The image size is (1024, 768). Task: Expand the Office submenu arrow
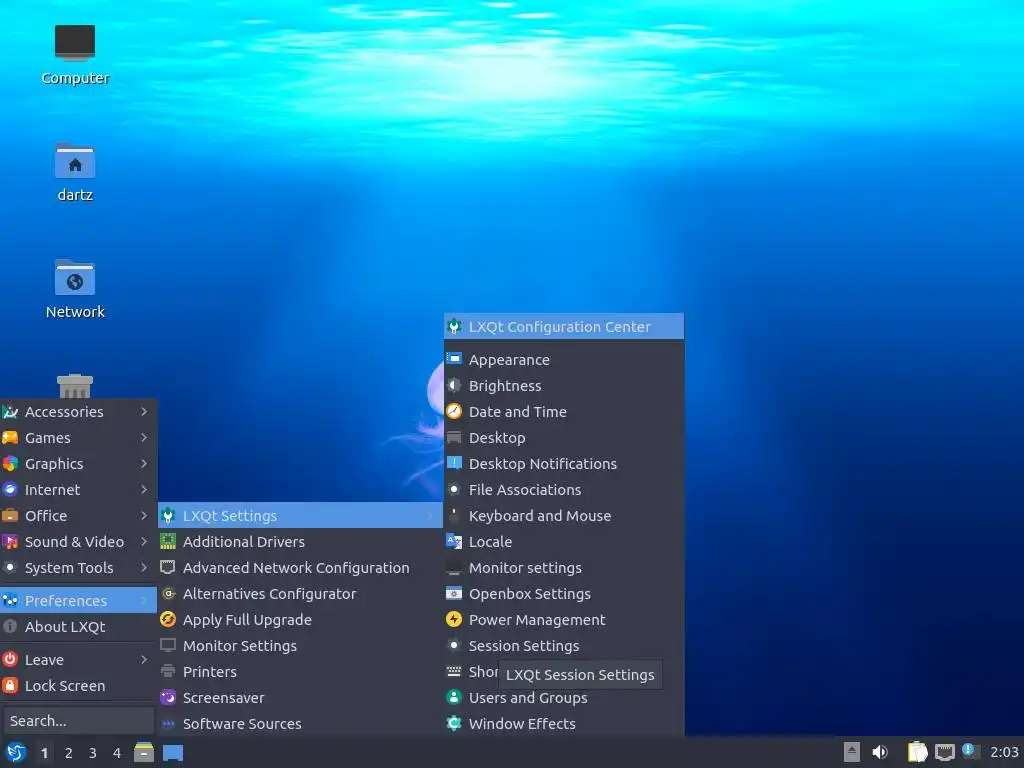[144, 515]
